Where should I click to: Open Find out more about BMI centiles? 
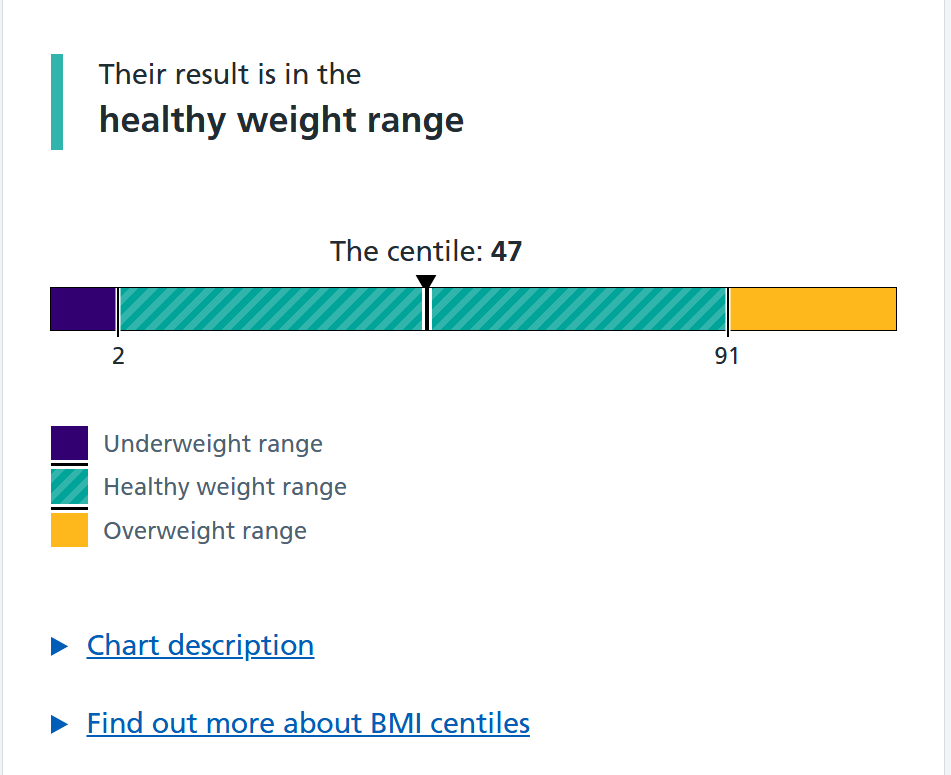tap(308, 723)
